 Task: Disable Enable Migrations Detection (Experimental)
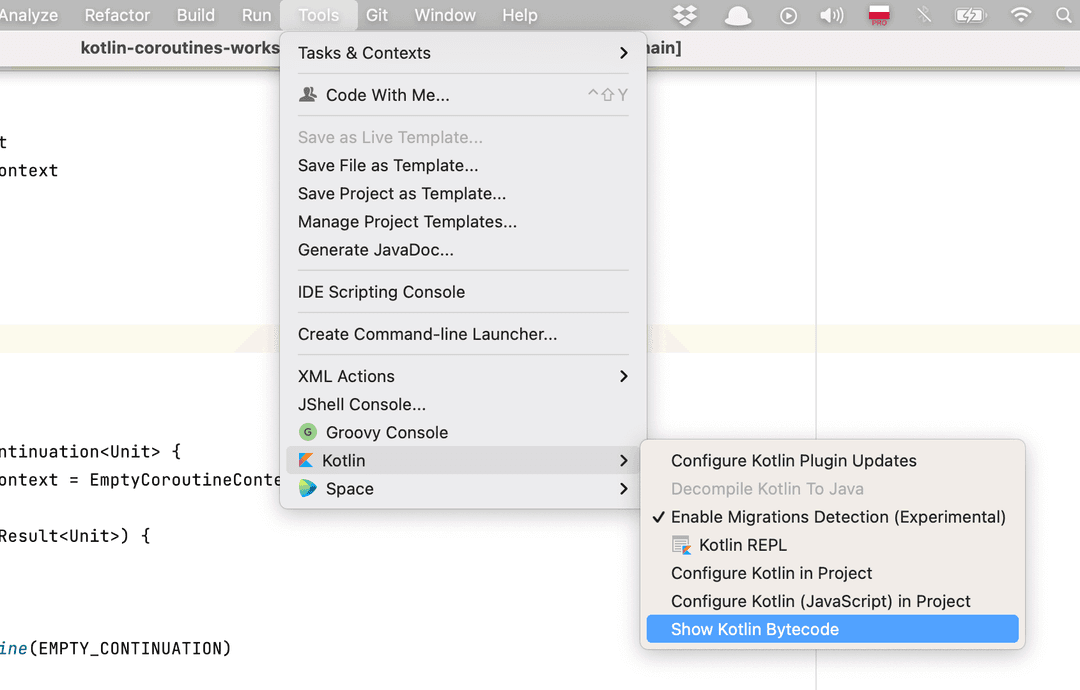point(837,517)
